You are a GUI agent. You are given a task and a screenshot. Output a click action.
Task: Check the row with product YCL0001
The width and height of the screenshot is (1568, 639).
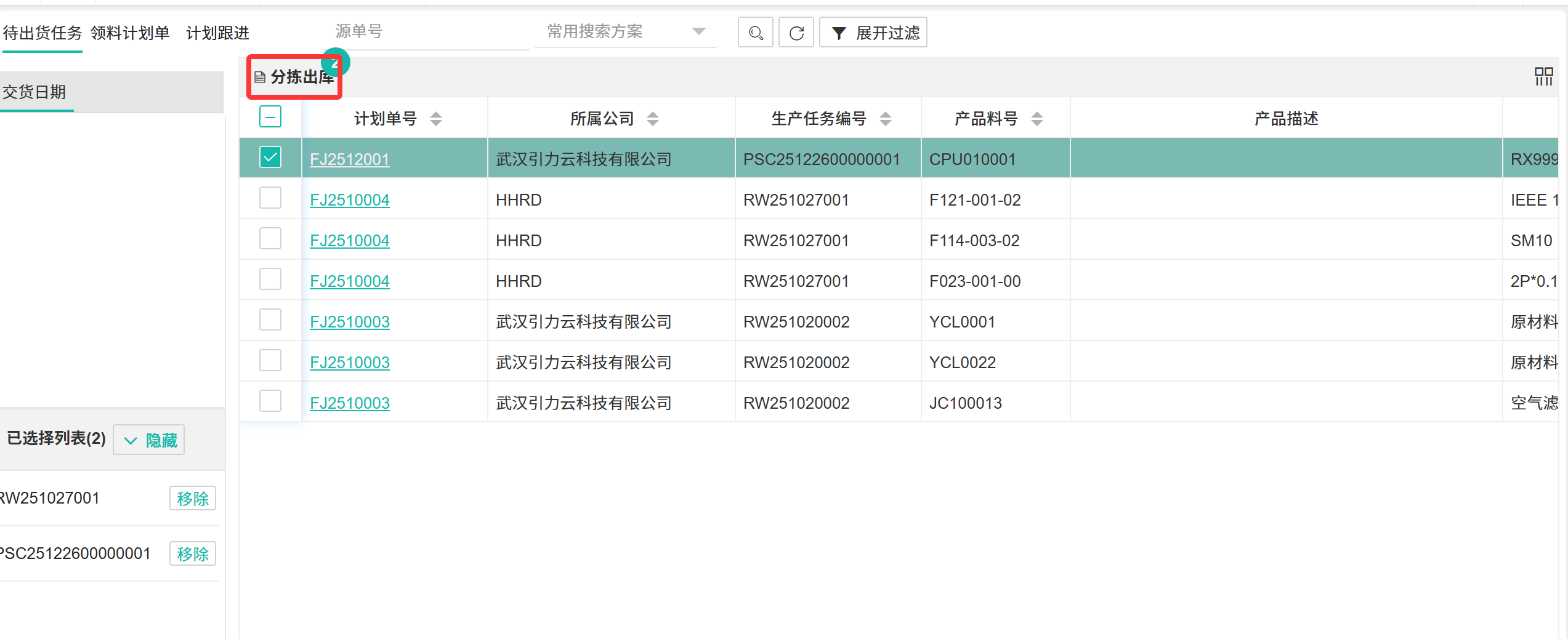tap(270, 320)
